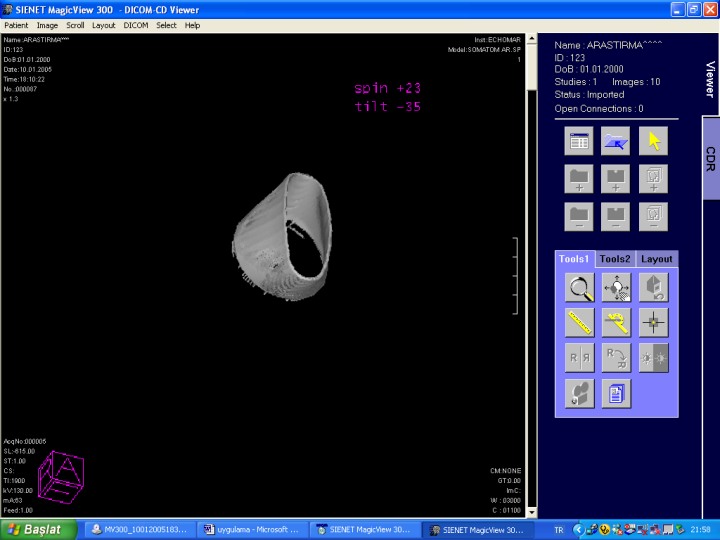Image resolution: width=720 pixels, height=540 pixels.
Task: Pick the ruler distance measurement tool
Action: tap(580, 322)
